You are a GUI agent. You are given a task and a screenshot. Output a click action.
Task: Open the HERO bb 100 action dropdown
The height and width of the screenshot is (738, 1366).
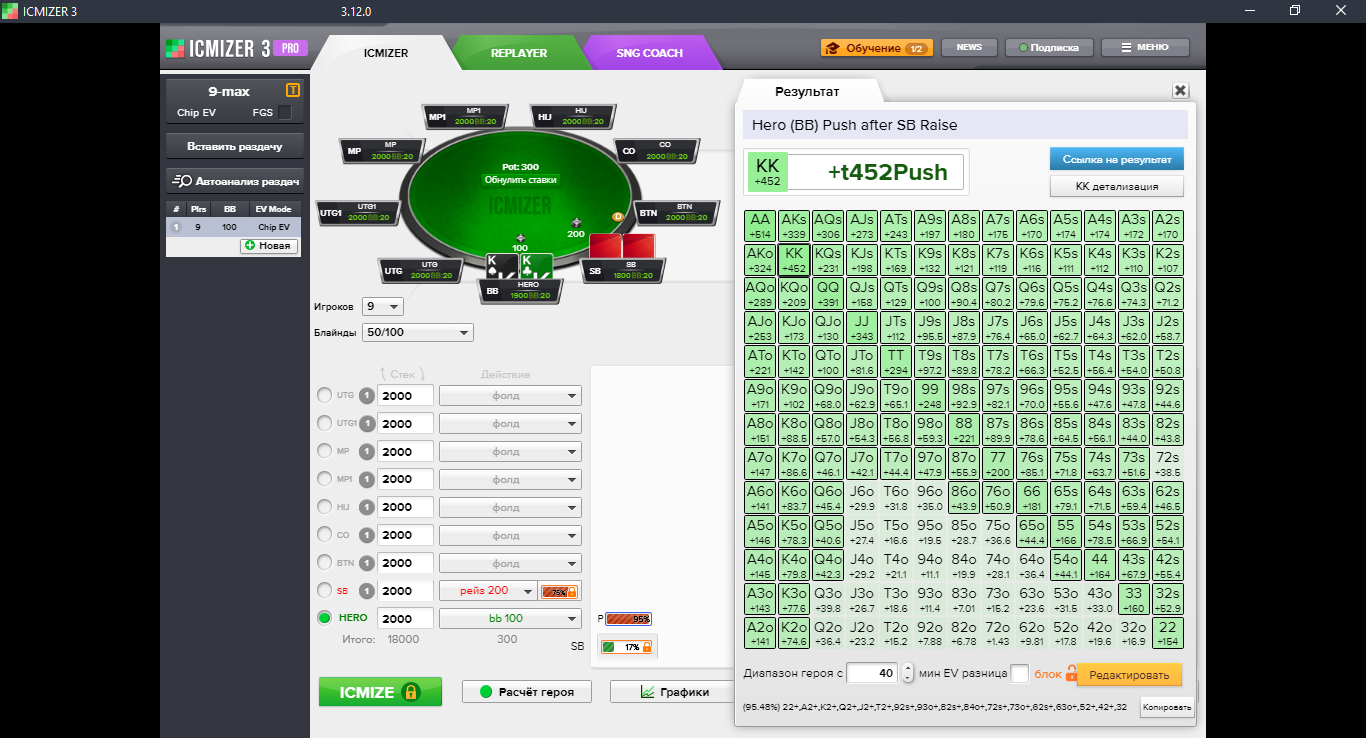[510, 618]
